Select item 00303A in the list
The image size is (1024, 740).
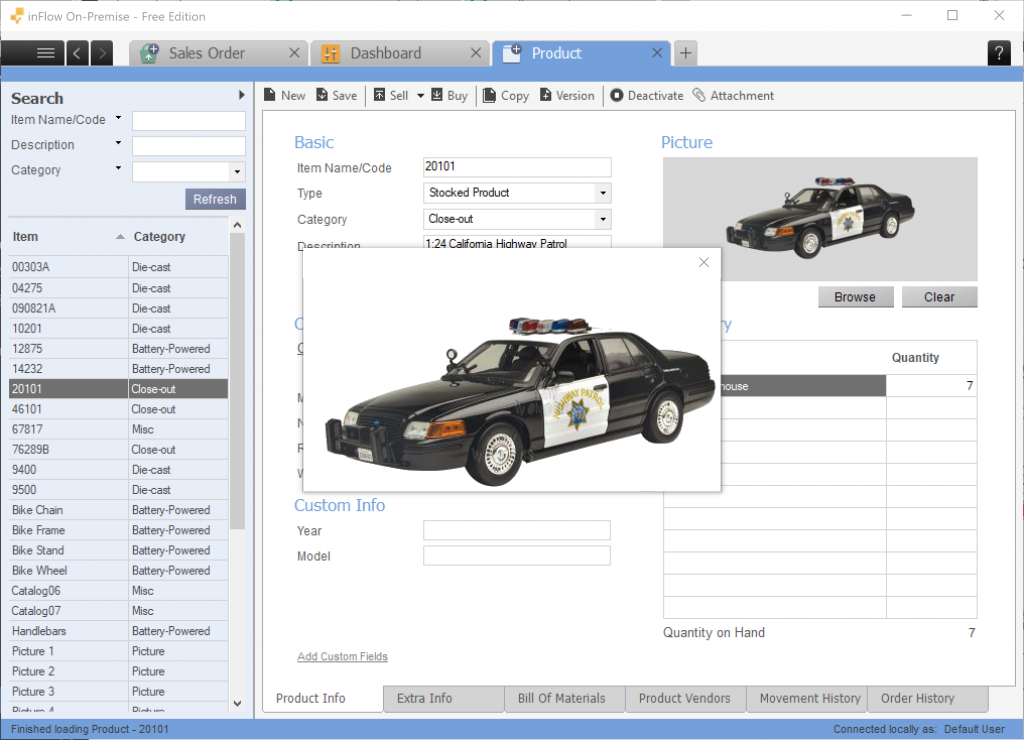[118, 267]
